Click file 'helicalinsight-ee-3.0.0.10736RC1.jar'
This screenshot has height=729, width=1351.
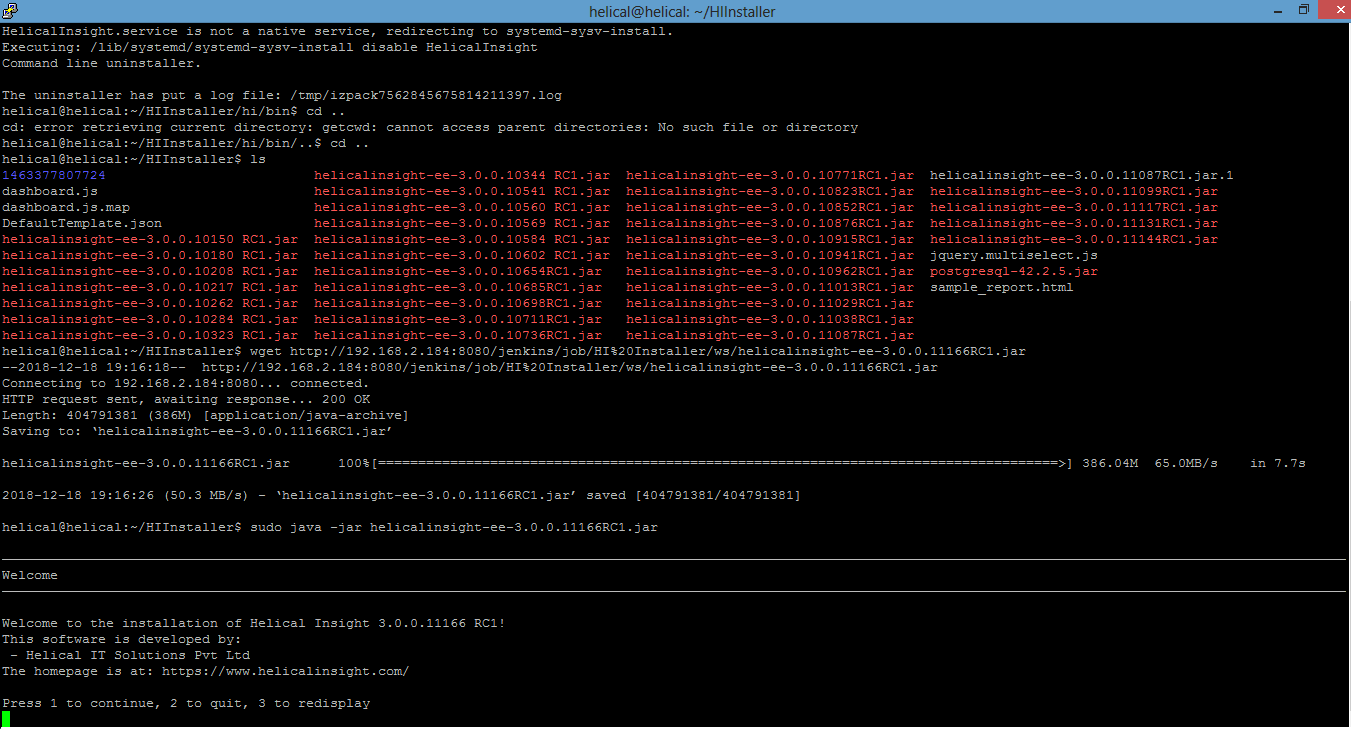[x=458, y=335]
